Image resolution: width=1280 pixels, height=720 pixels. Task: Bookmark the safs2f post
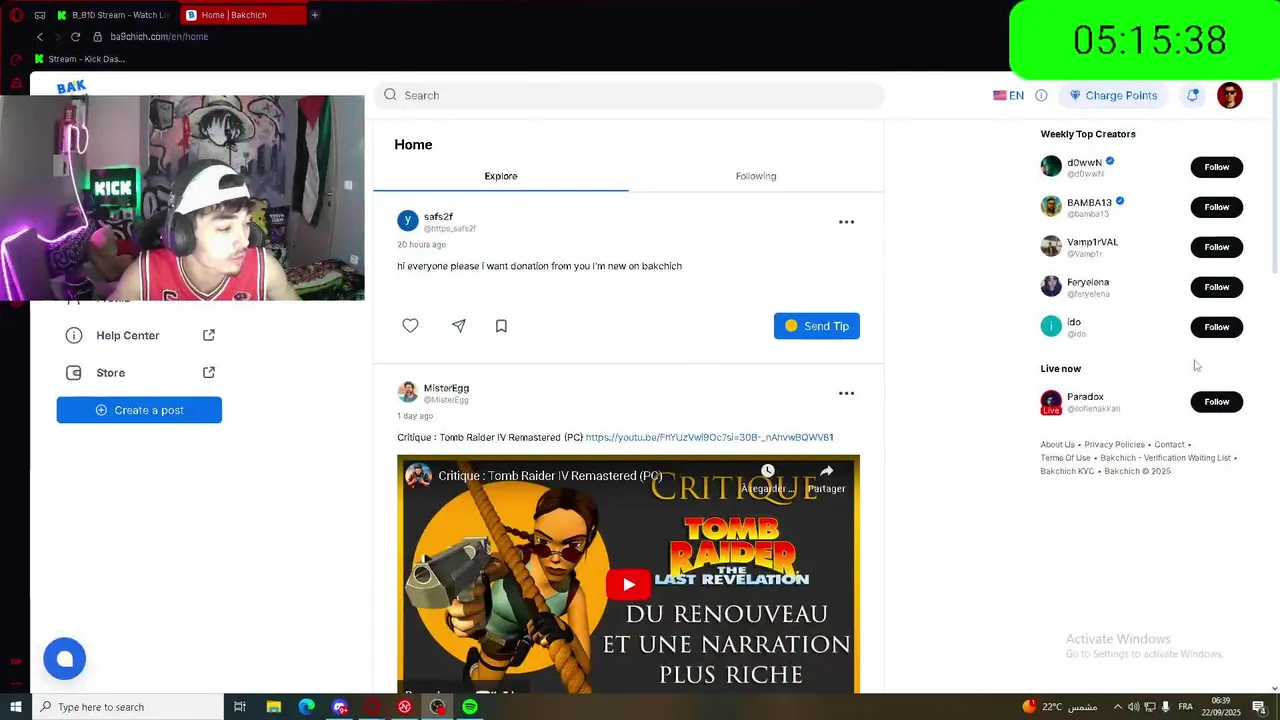pos(501,326)
